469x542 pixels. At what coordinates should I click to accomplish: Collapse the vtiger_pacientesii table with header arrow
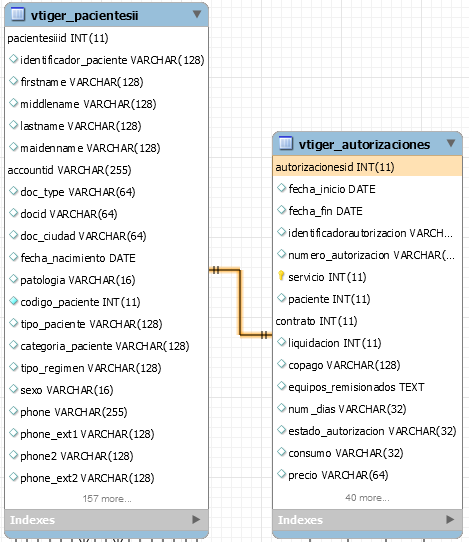tap(197, 14)
